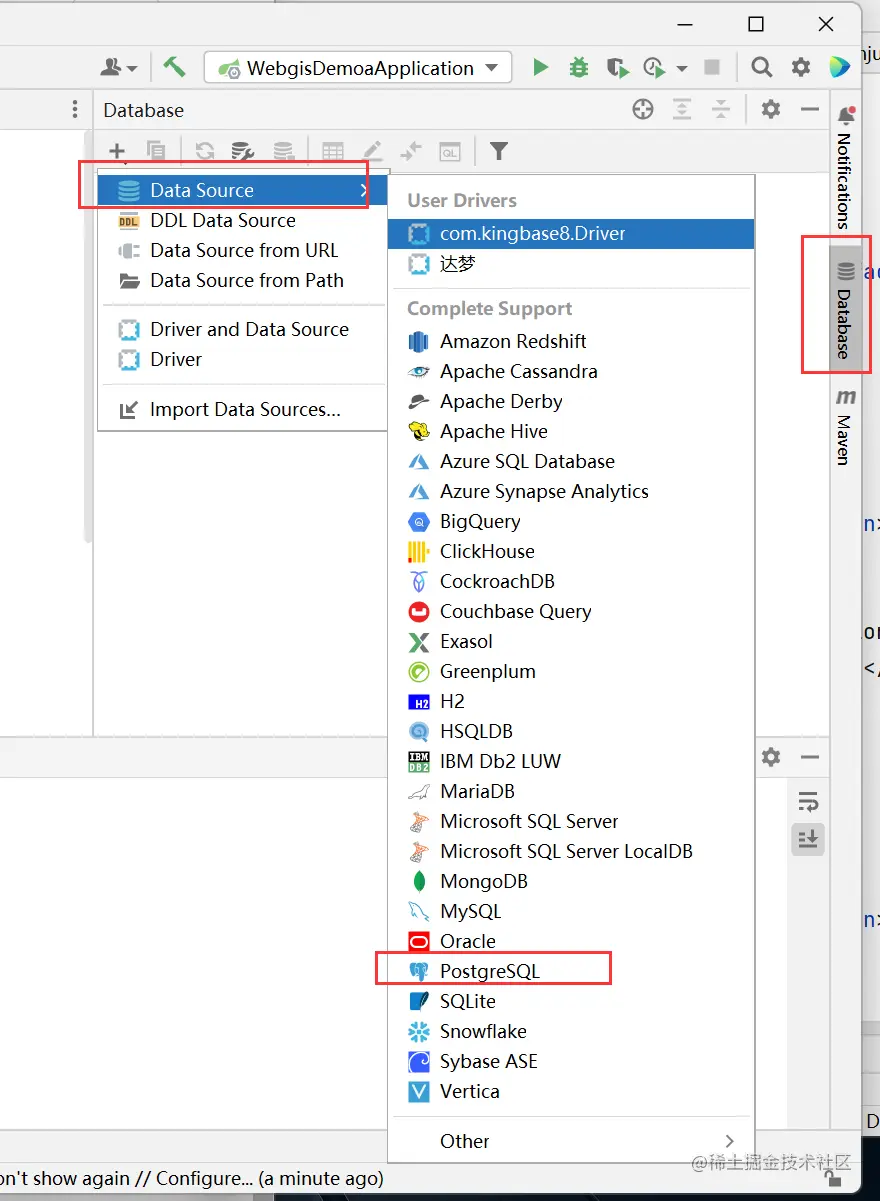Click the stop square icon
The height and width of the screenshot is (1201, 880).
pos(712,67)
